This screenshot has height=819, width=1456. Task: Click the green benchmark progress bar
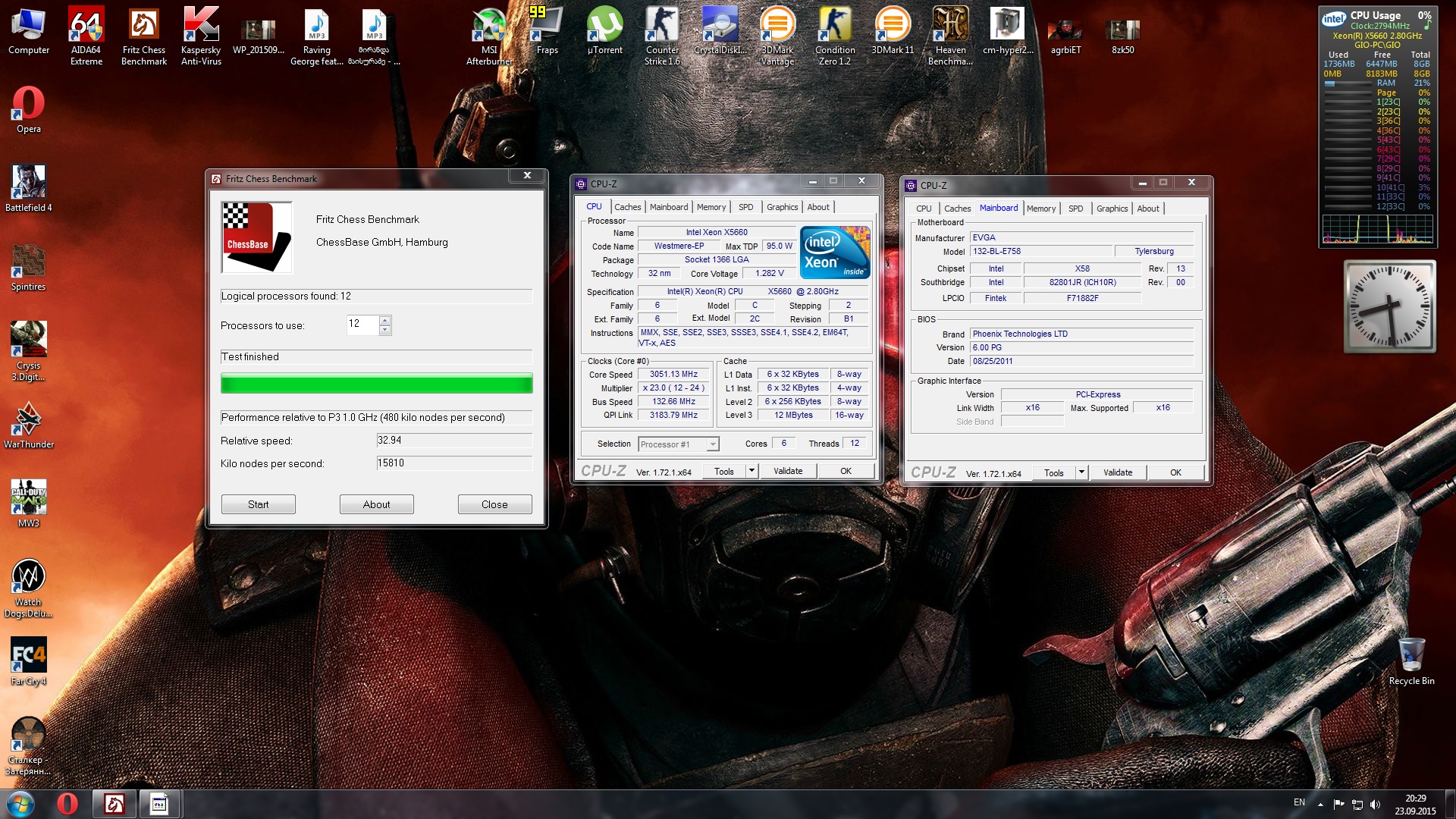[x=377, y=384]
